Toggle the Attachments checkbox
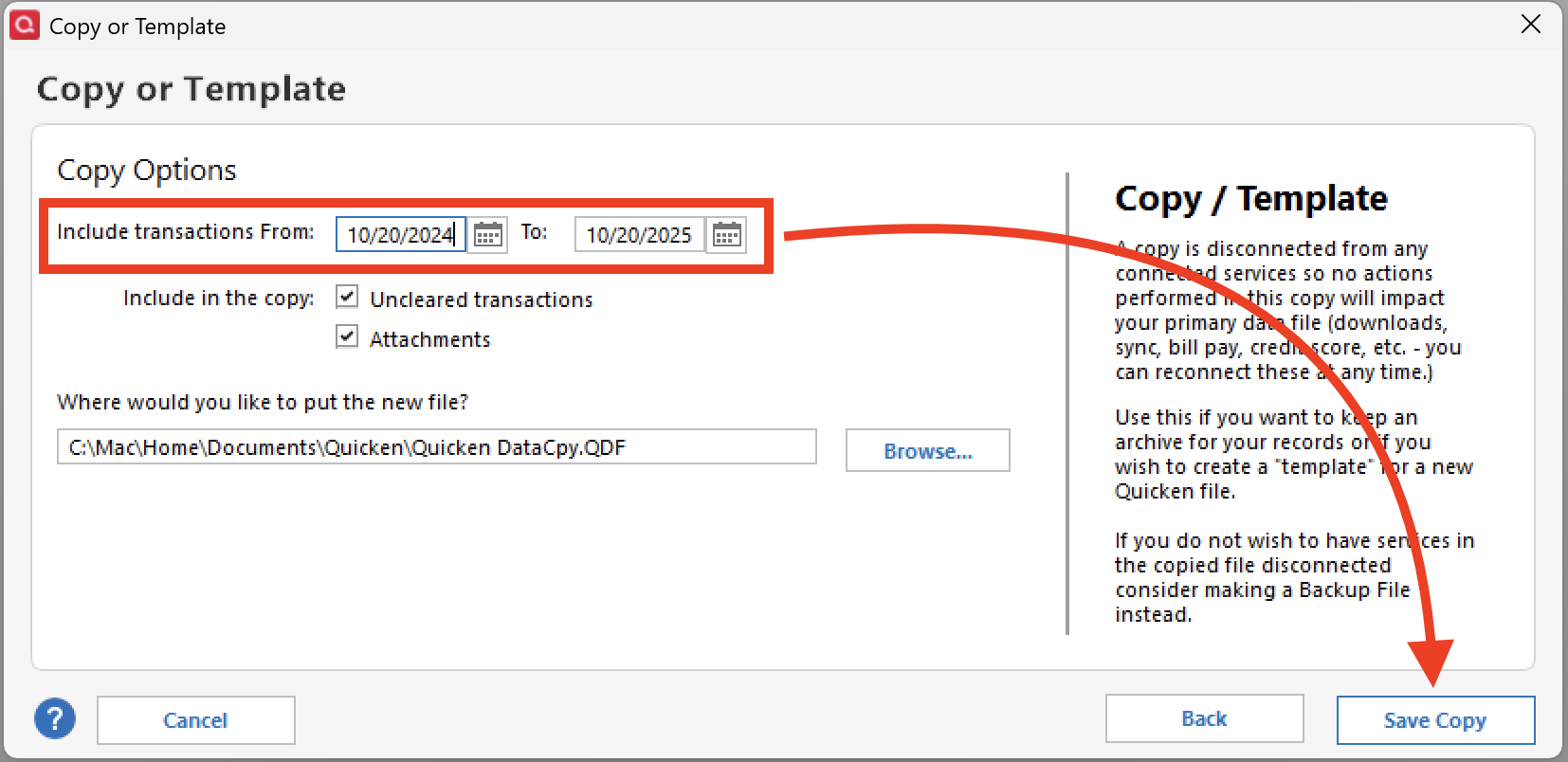Screen dimensions: 1568x762 point(347,337)
